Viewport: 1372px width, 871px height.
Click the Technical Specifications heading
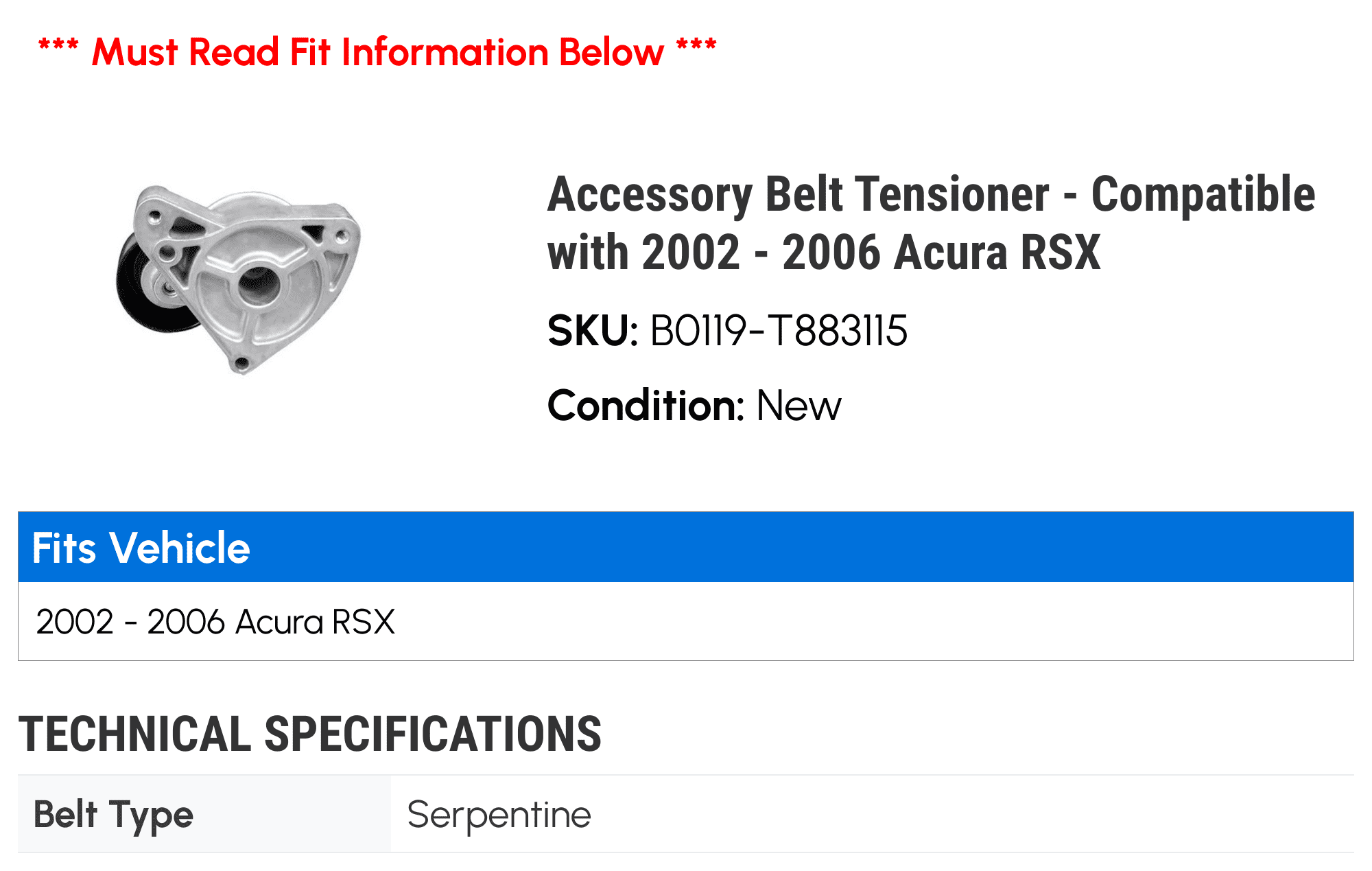tap(310, 734)
